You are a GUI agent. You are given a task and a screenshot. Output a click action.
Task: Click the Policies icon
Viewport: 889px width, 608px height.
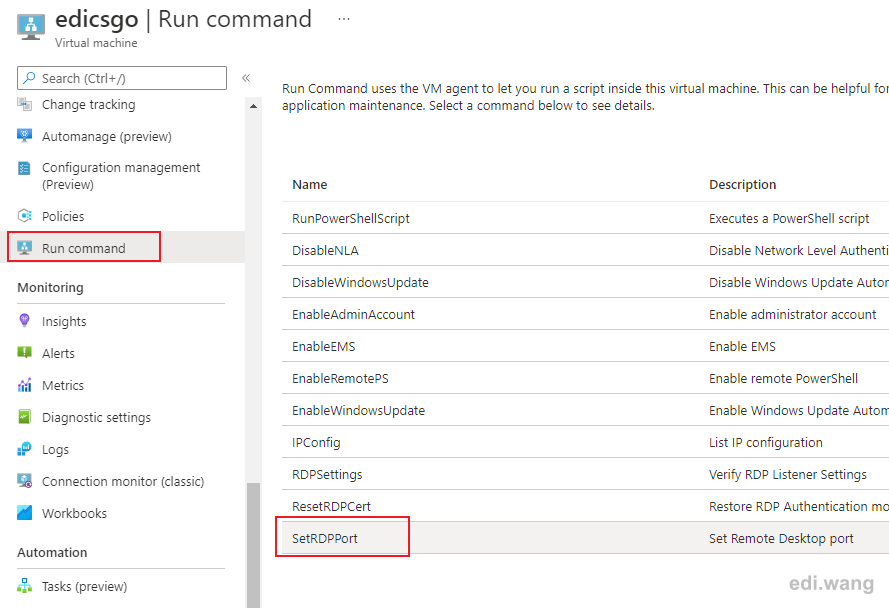pyautogui.click(x=24, y=216)
